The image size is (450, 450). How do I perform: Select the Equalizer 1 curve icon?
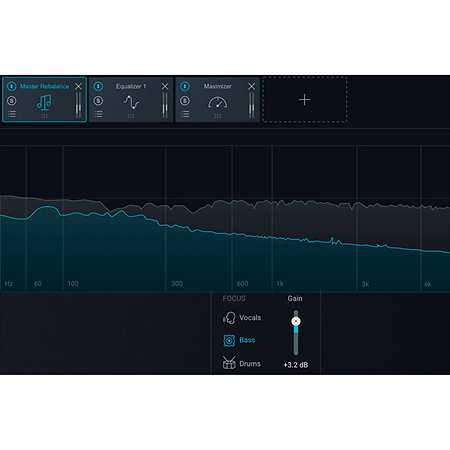point(131,102)
